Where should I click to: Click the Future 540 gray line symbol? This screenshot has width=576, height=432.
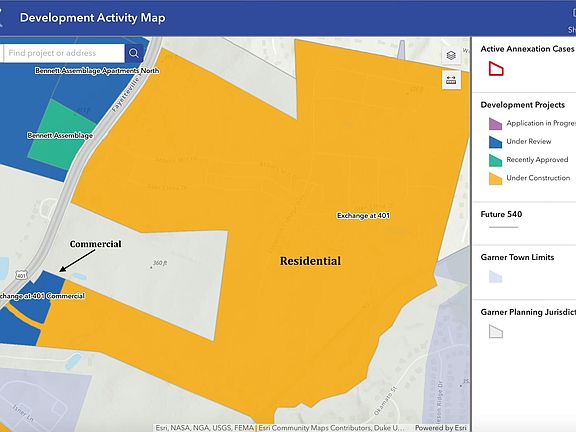[503, 227]
